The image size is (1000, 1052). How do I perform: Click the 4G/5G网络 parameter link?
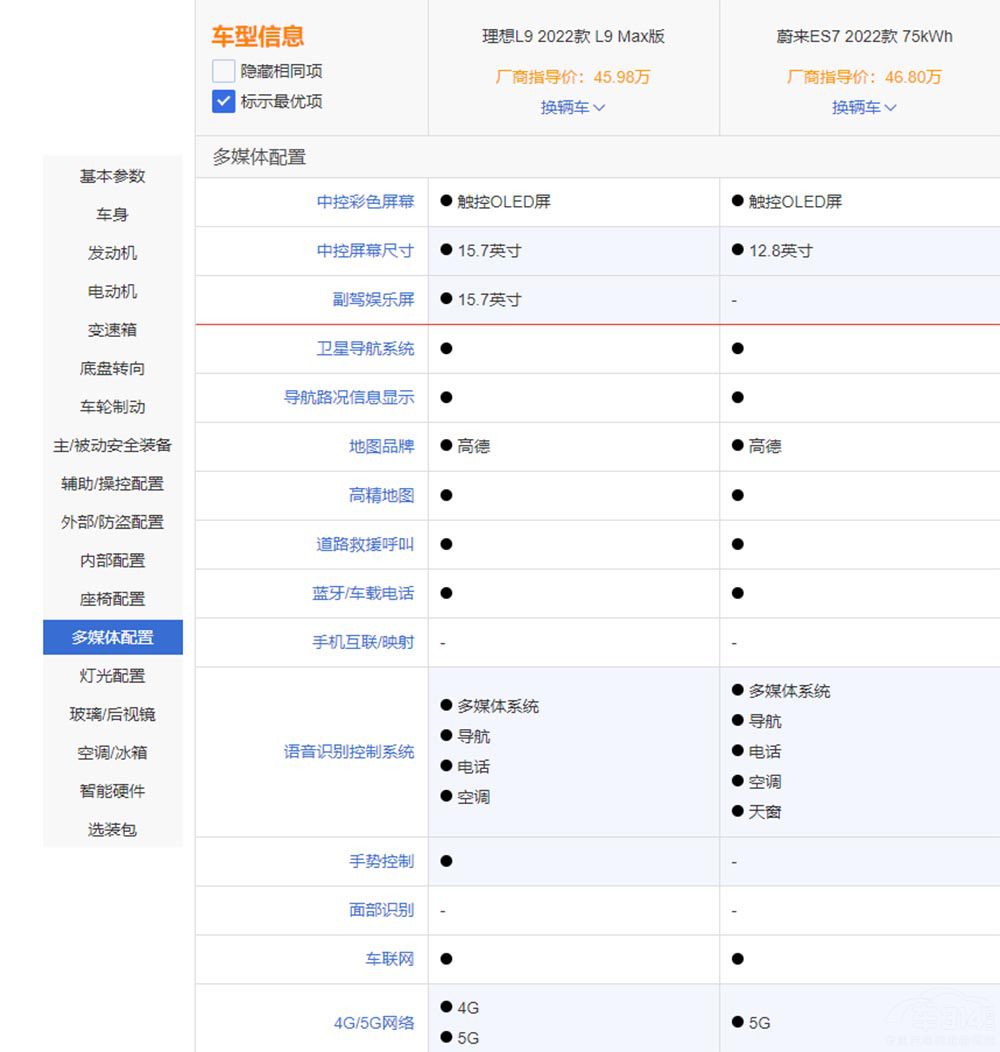(373, 1023)
